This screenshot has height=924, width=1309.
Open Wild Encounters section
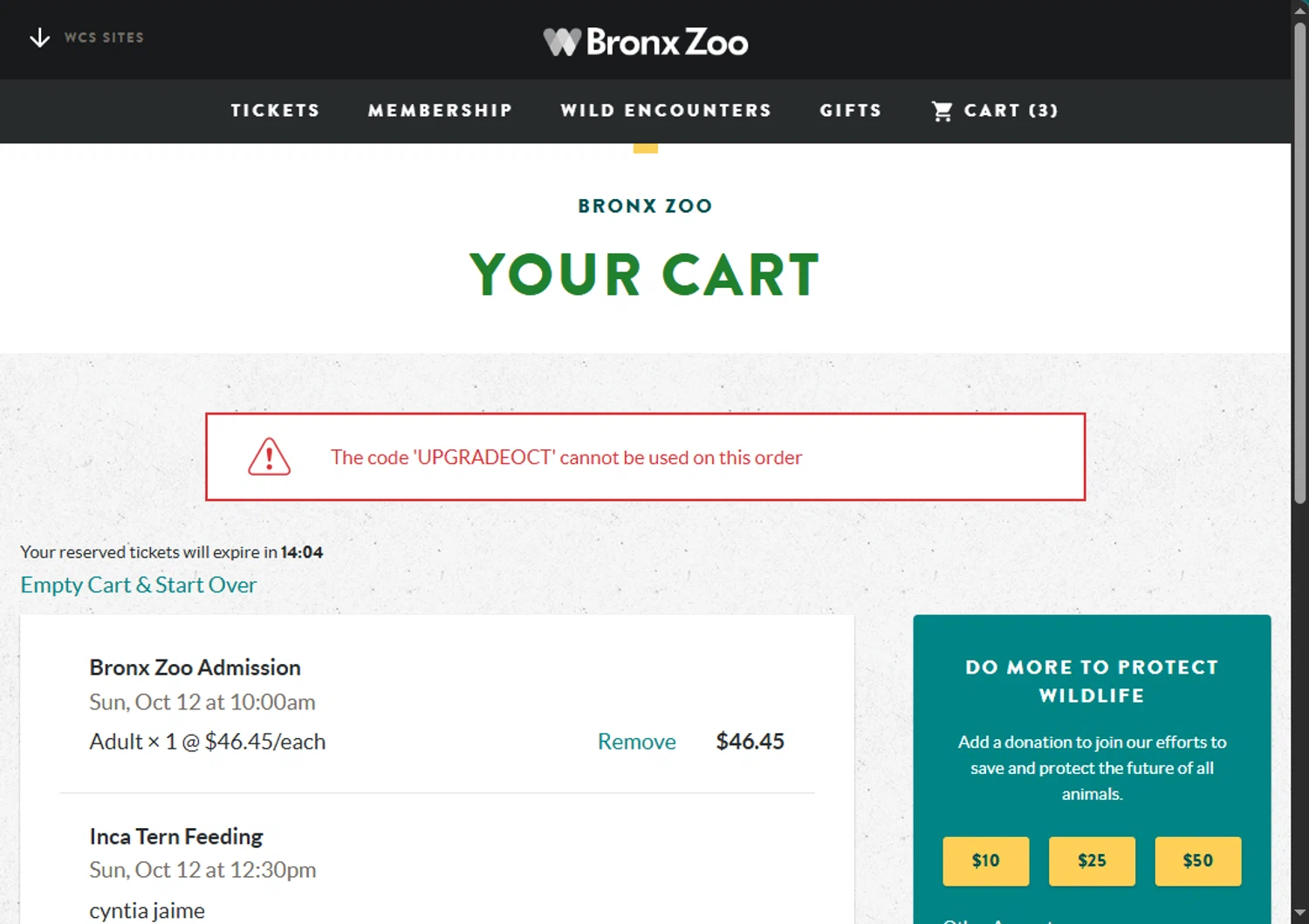point(666,111)
